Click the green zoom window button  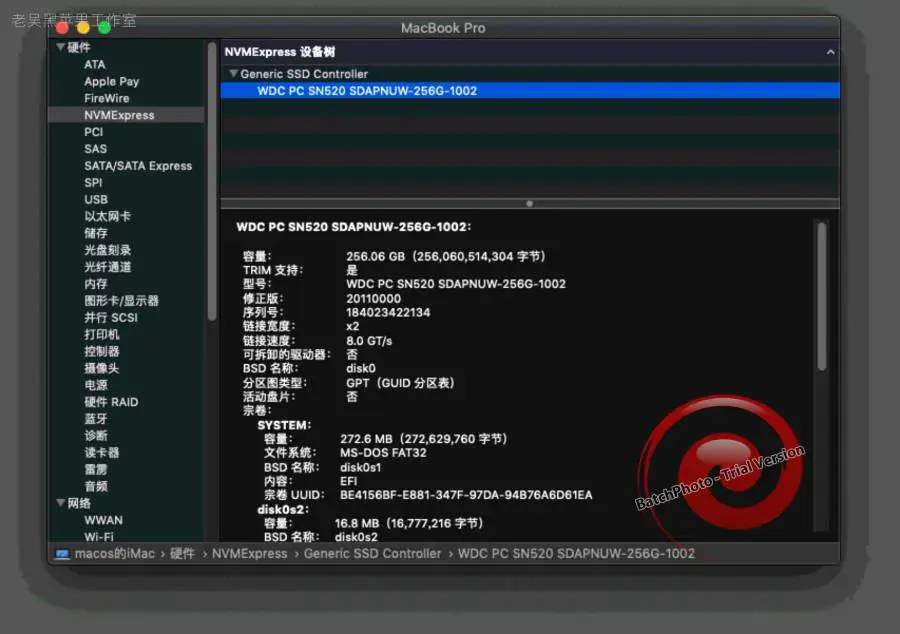104,28
